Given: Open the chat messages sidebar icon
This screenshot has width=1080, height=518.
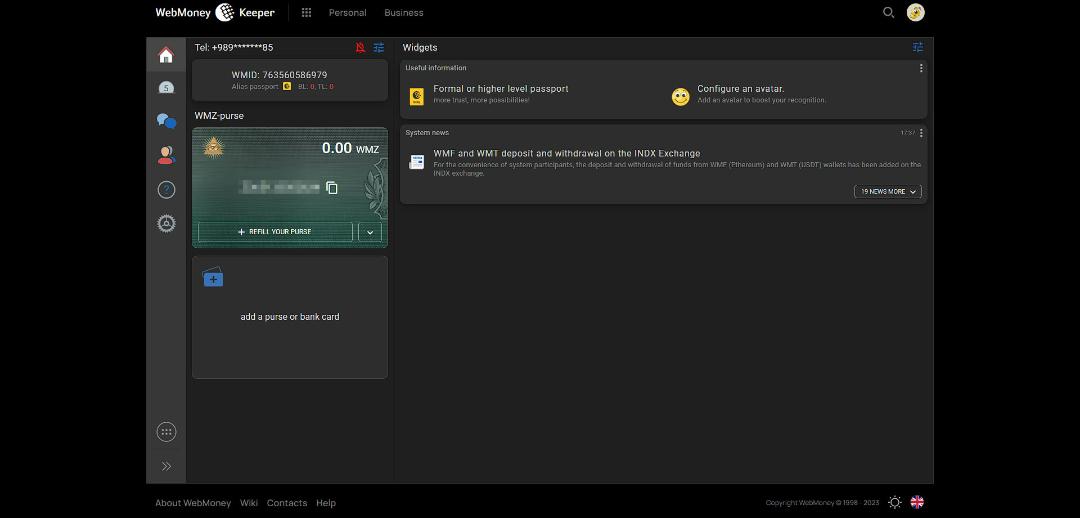Looking at the screenshot, I should 166,121.
